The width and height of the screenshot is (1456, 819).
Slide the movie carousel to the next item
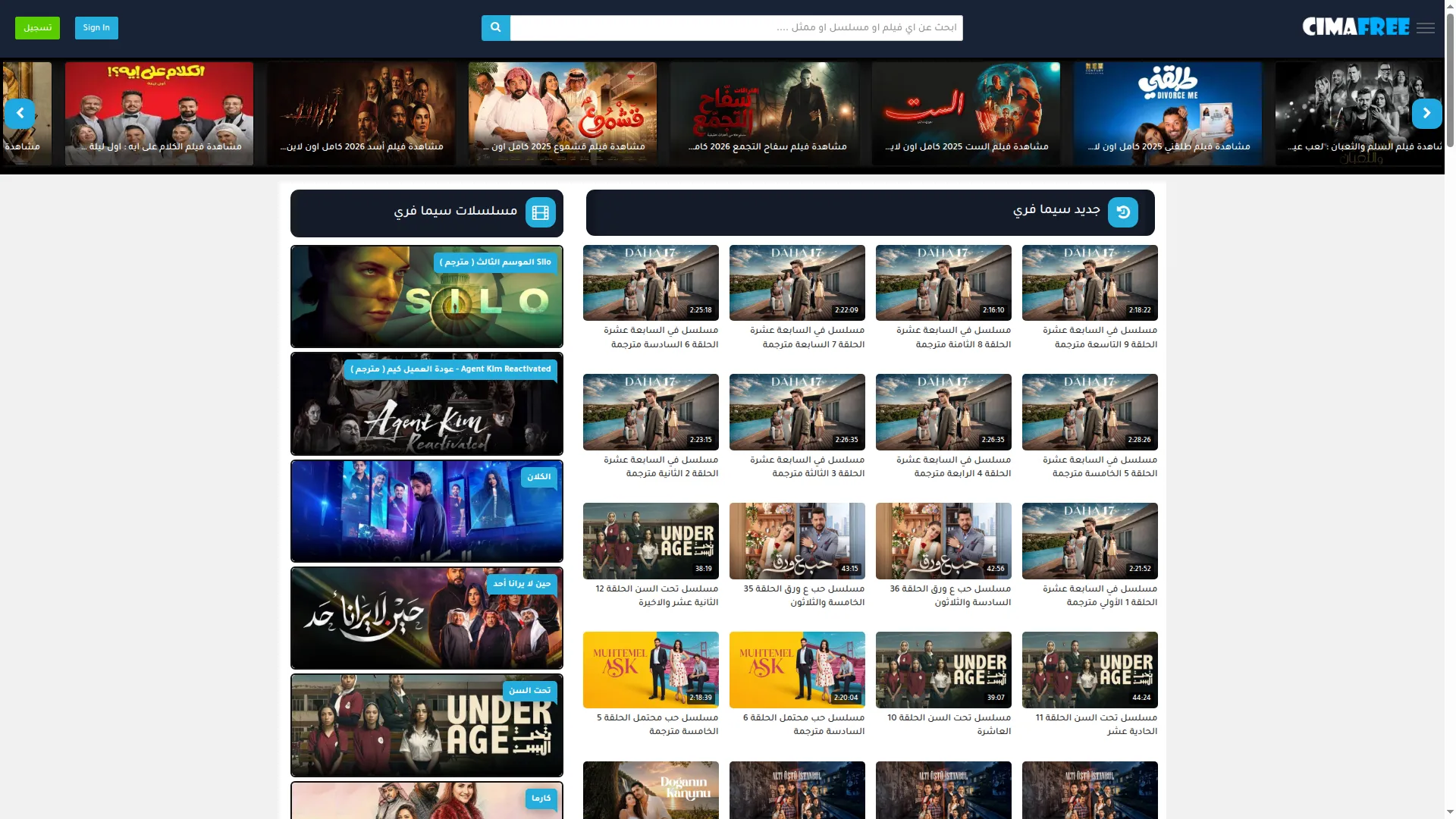(1426, 114)
